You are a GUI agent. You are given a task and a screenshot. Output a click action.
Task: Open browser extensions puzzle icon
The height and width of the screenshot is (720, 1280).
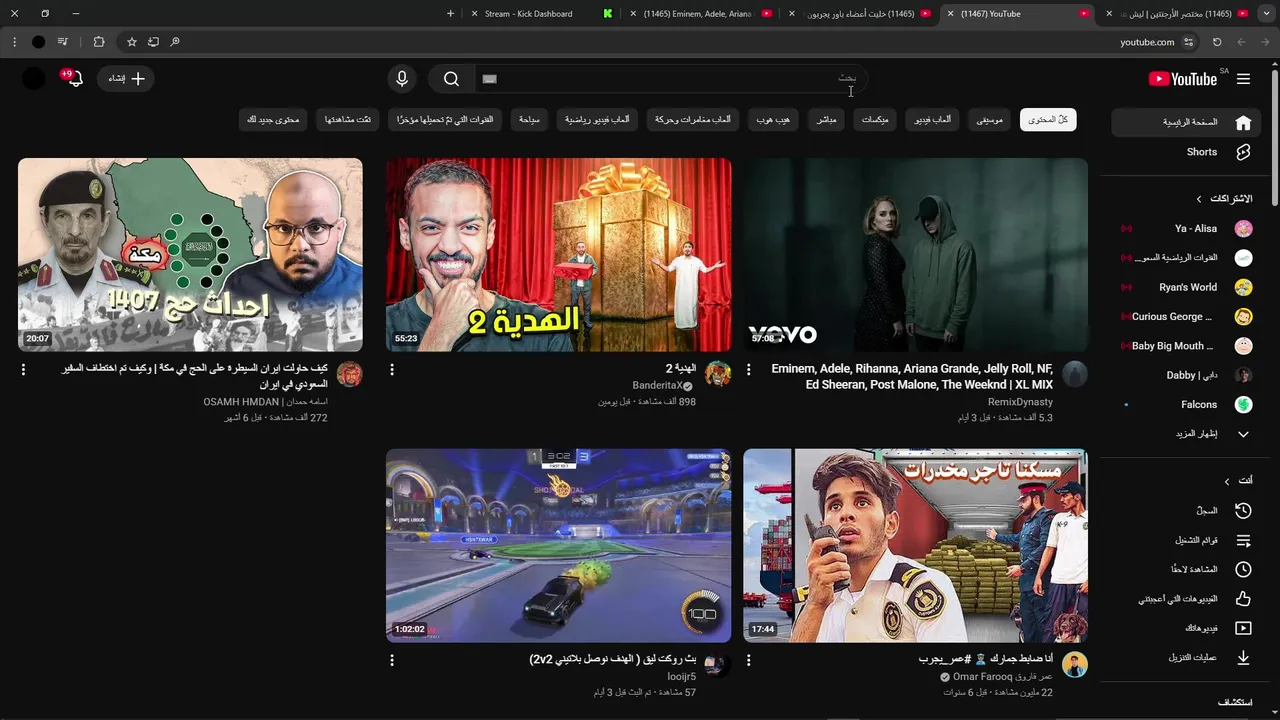coord(98,42)
